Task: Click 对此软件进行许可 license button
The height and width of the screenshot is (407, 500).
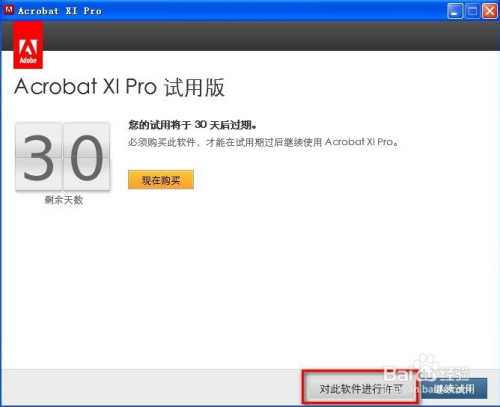Action: [x=361, y=388]
